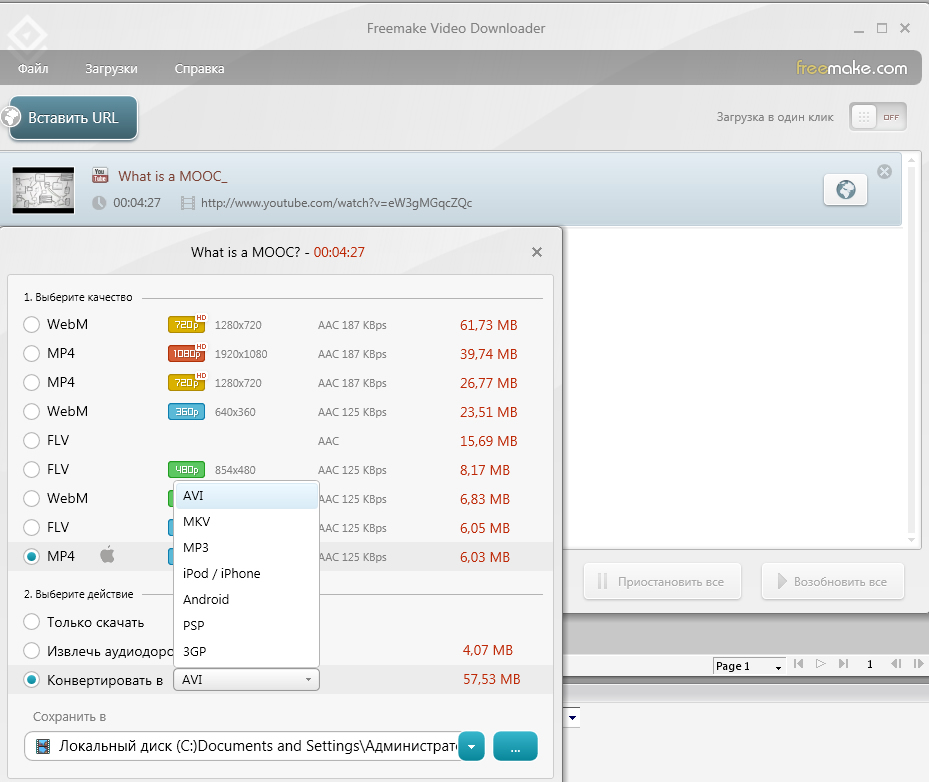The width and height of the screenshot is (929, 782).
Task: Select MP4 1920x1080 quality option
Action: [x=31, y=354]
